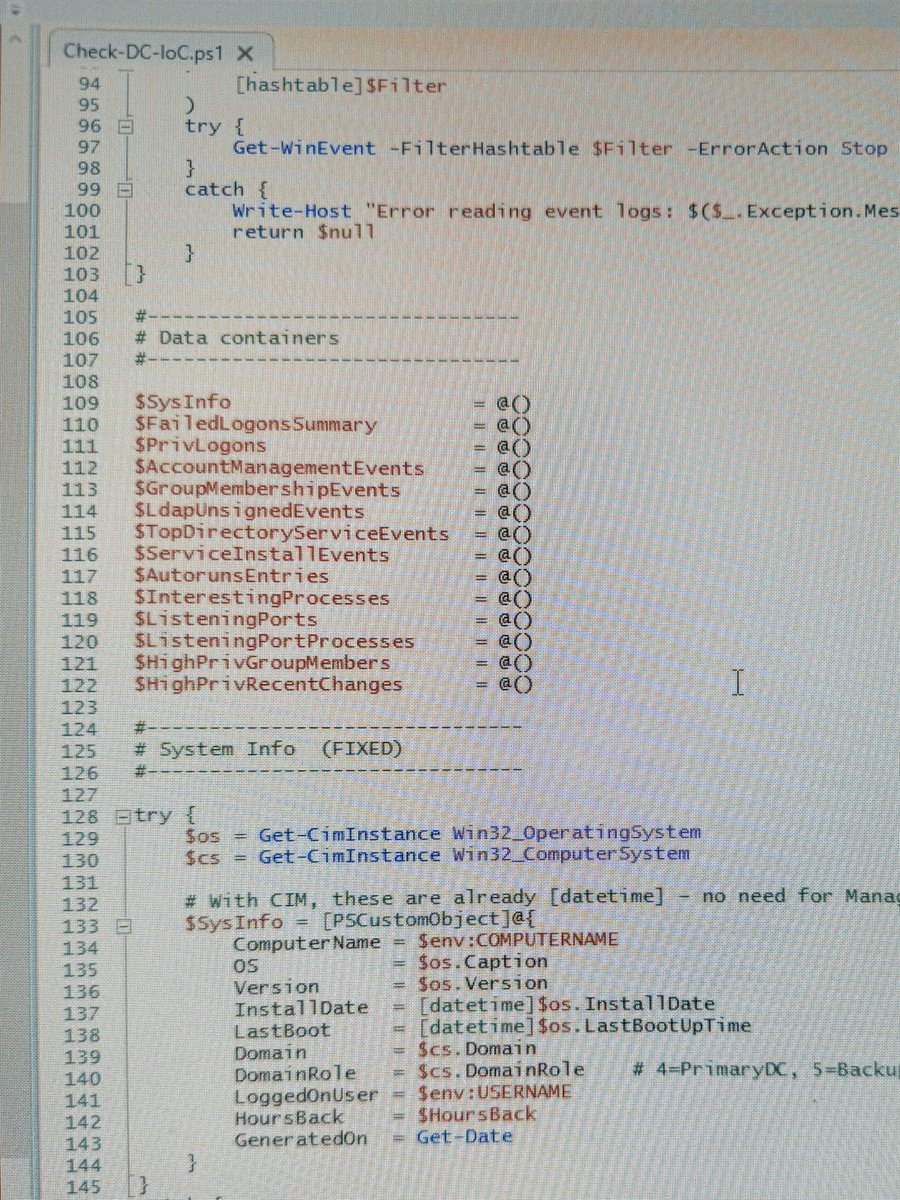Click the Get-WinEvent cmdlet text
The width and height of the screenshot is (900, 1200).
pyautogui.click(x=304, y=148)
